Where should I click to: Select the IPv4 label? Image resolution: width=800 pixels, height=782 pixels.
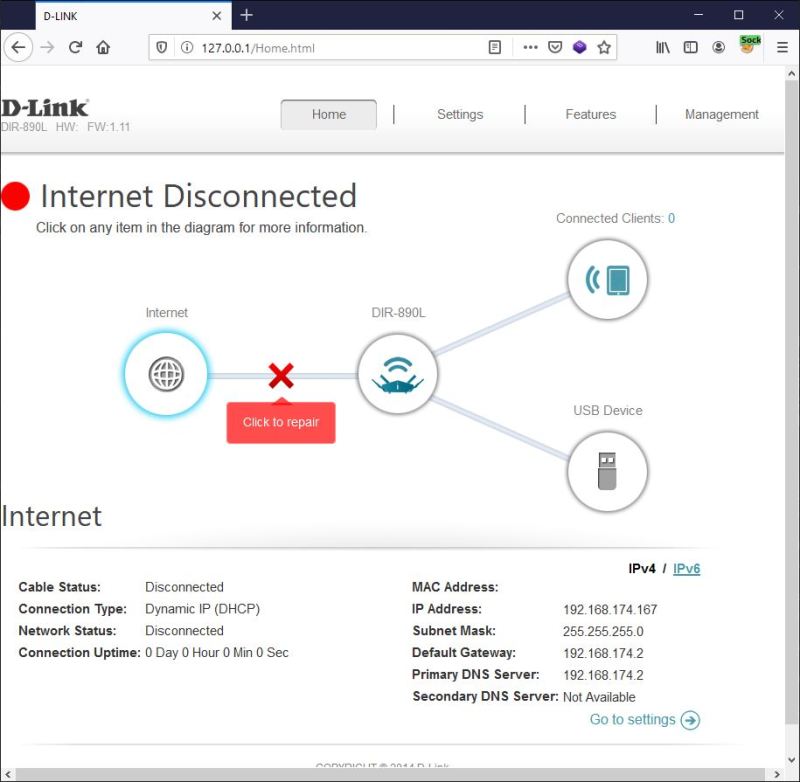pyautogui.click(x=642, y=569)
